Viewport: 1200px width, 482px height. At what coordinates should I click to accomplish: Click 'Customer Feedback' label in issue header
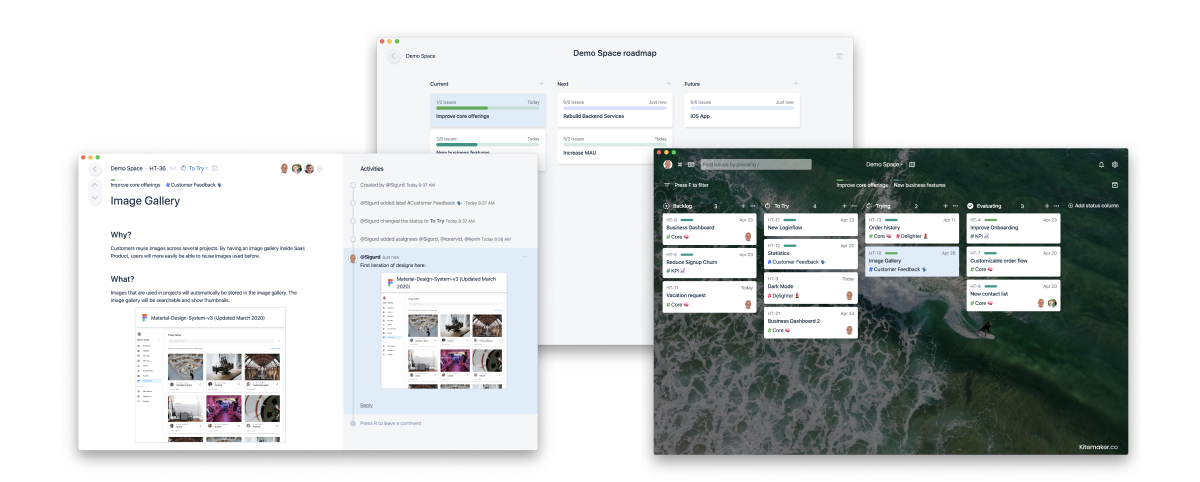click(194, 185)
